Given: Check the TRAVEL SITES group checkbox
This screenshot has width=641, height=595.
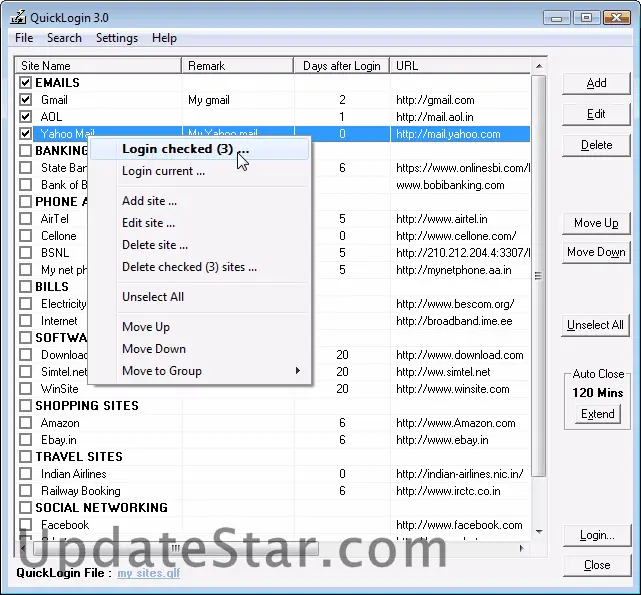Looking at the screenshot, I should [25, 456].
